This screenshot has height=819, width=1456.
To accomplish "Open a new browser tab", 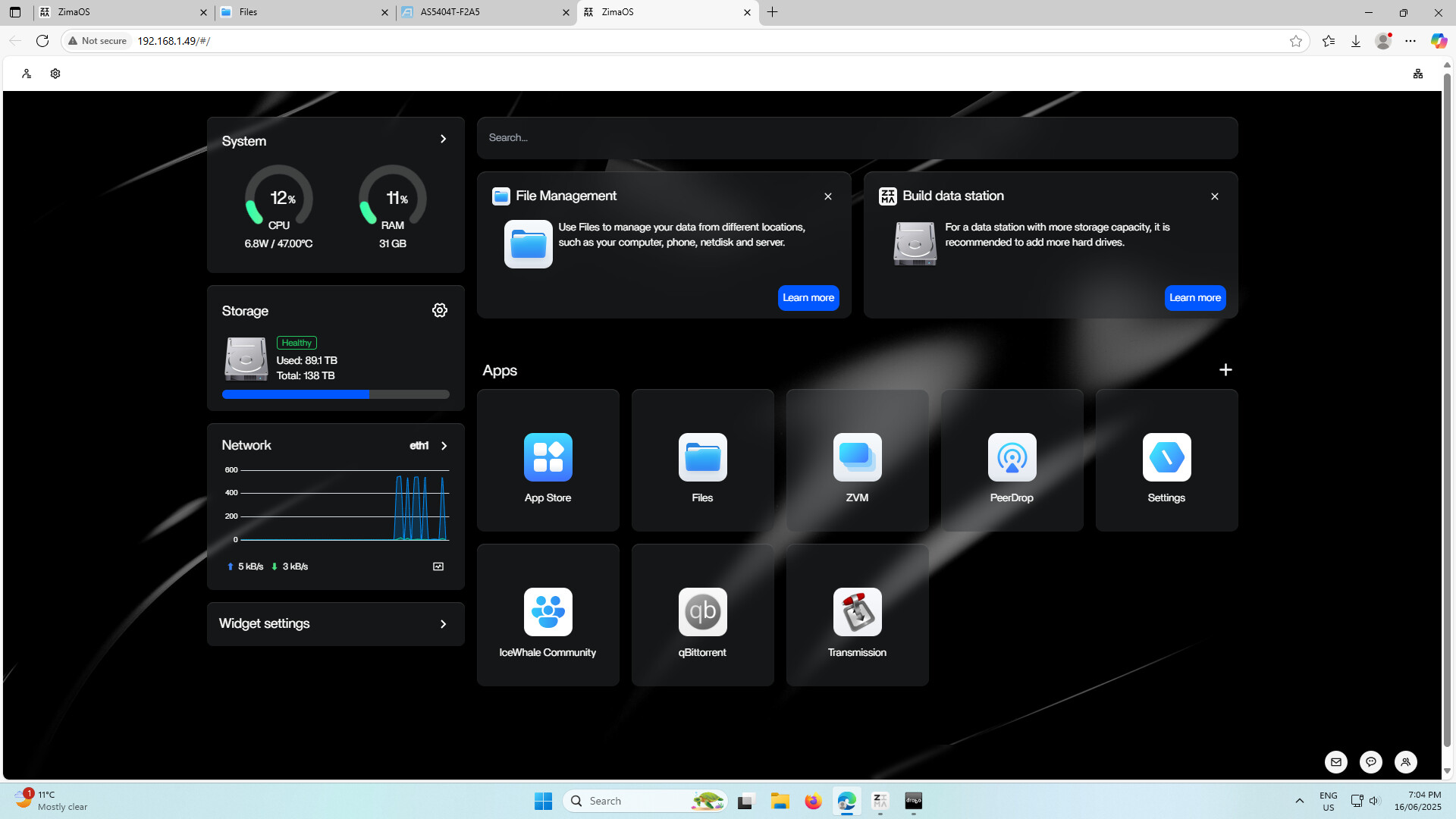I will (772, 12).
